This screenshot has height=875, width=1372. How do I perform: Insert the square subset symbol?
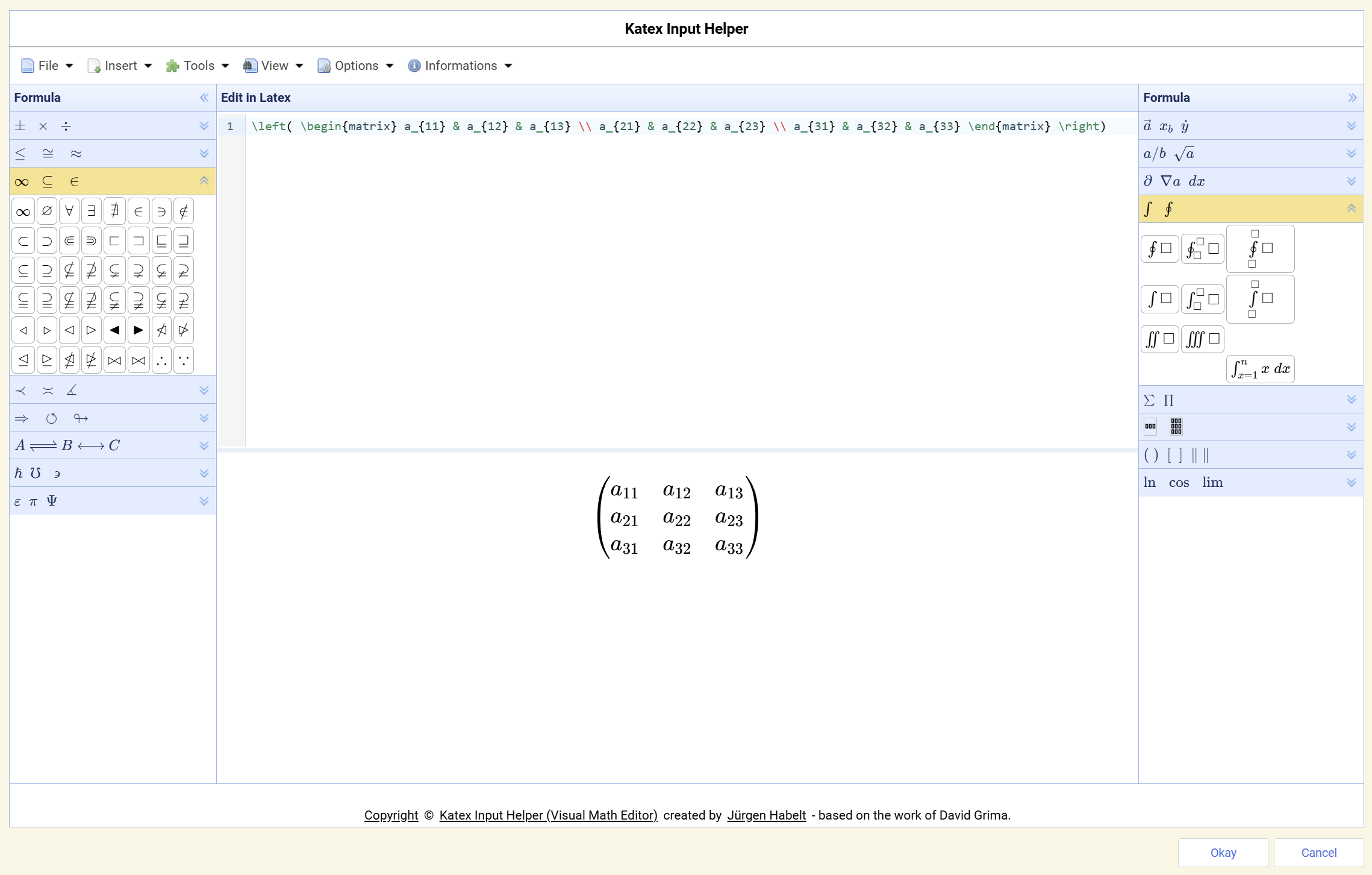(x=114, y=241)
